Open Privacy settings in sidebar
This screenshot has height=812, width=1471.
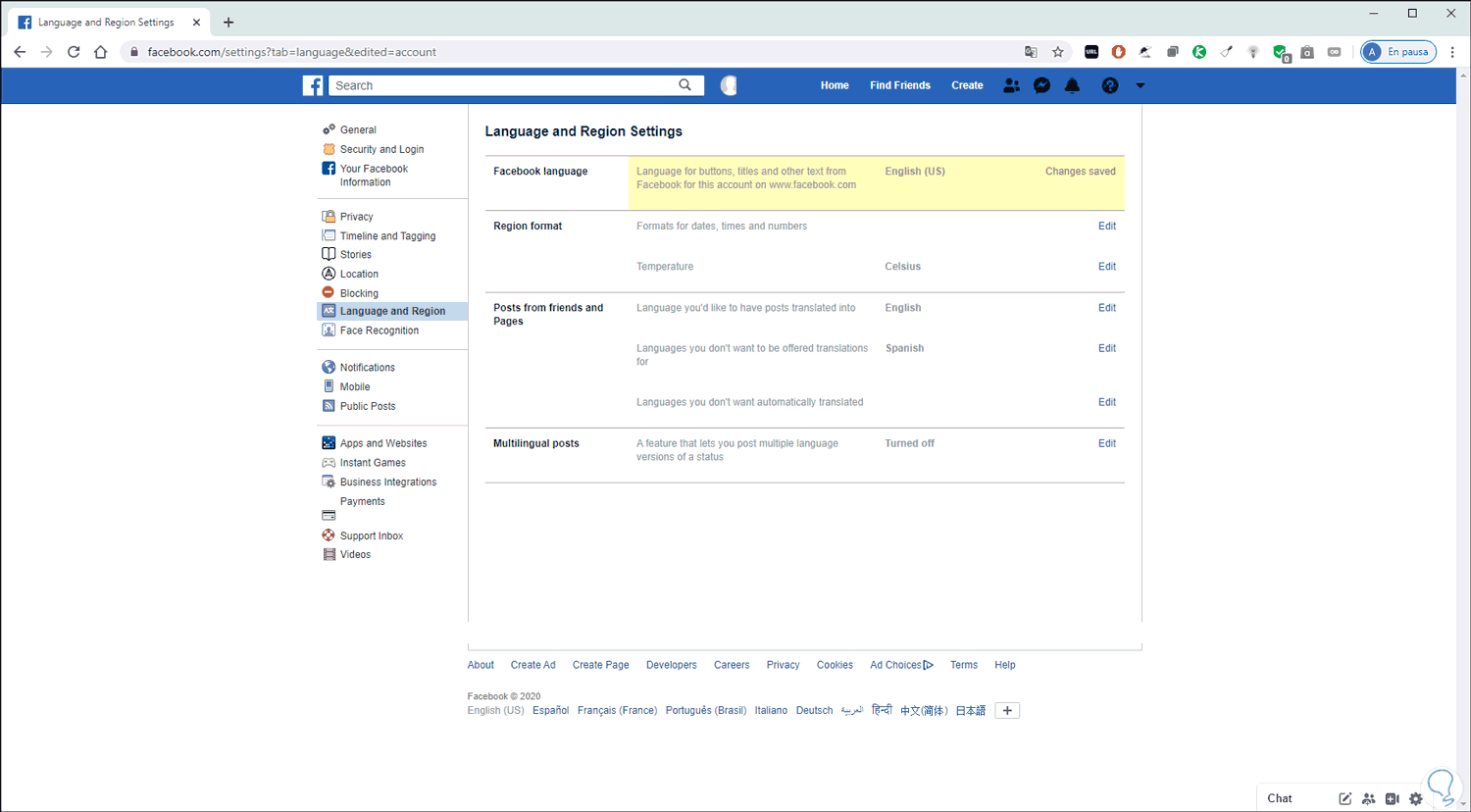point(356,217)
